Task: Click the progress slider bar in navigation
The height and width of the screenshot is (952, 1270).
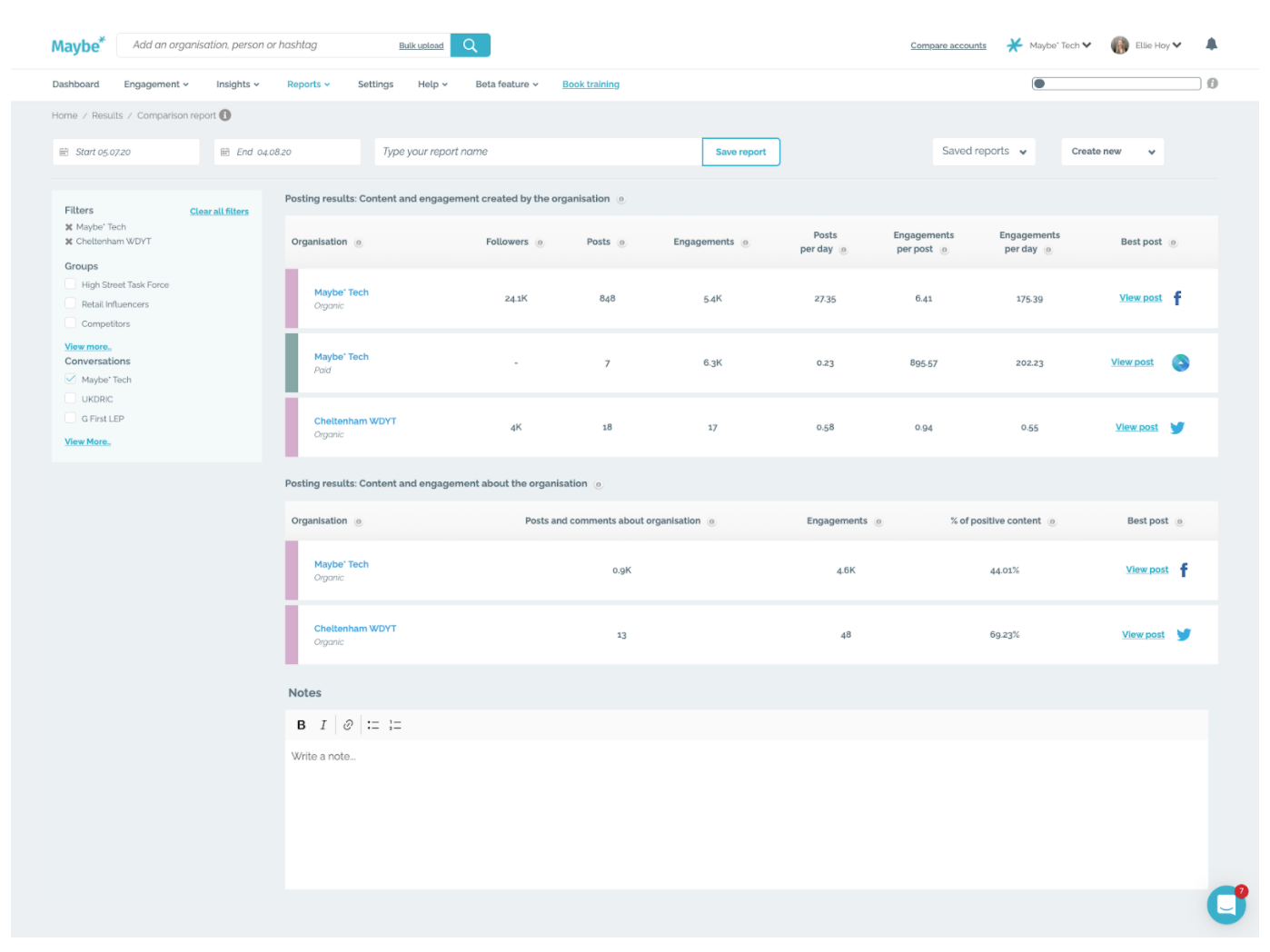Action: 1116,84
